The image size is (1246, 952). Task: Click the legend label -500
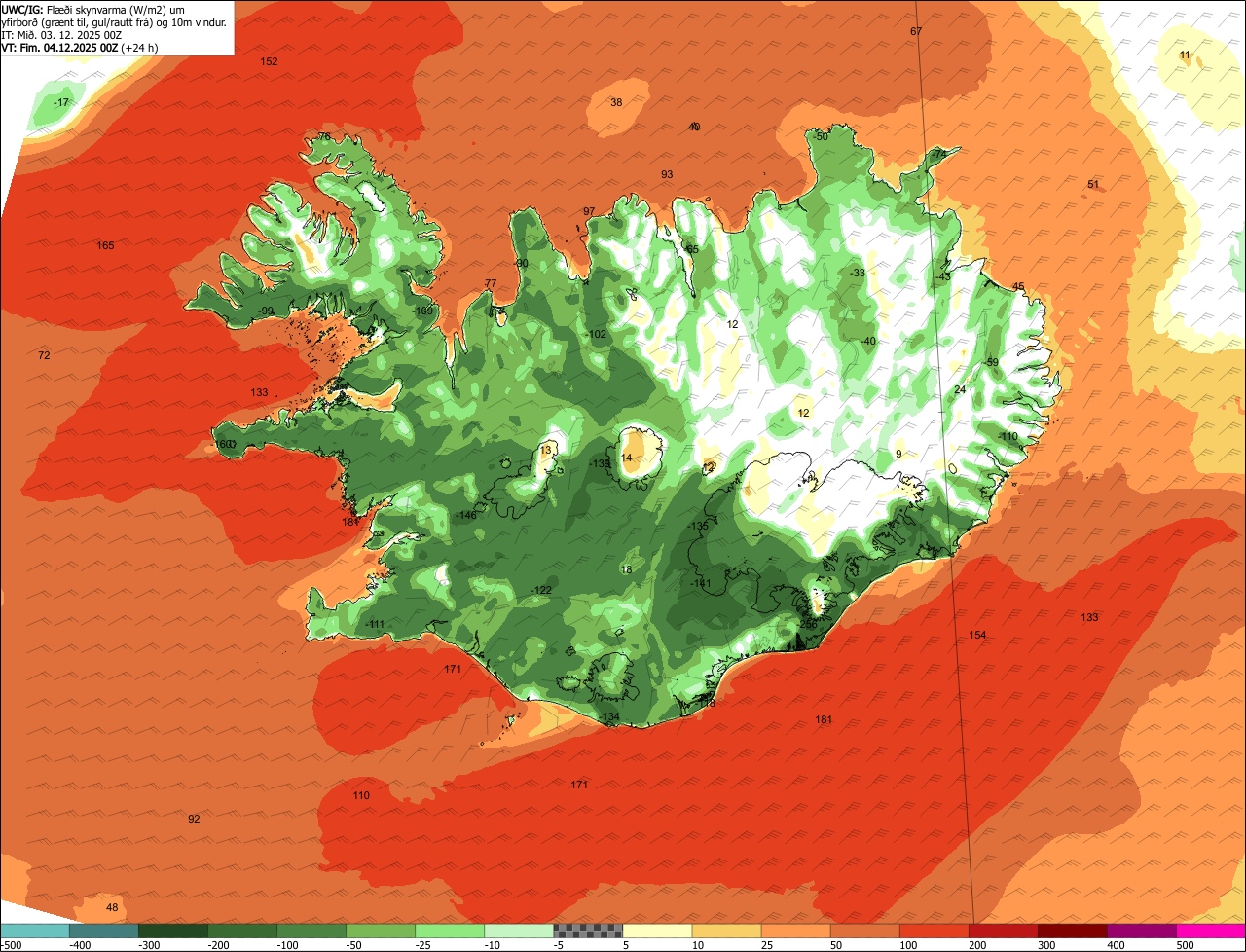tap(12, 945)
